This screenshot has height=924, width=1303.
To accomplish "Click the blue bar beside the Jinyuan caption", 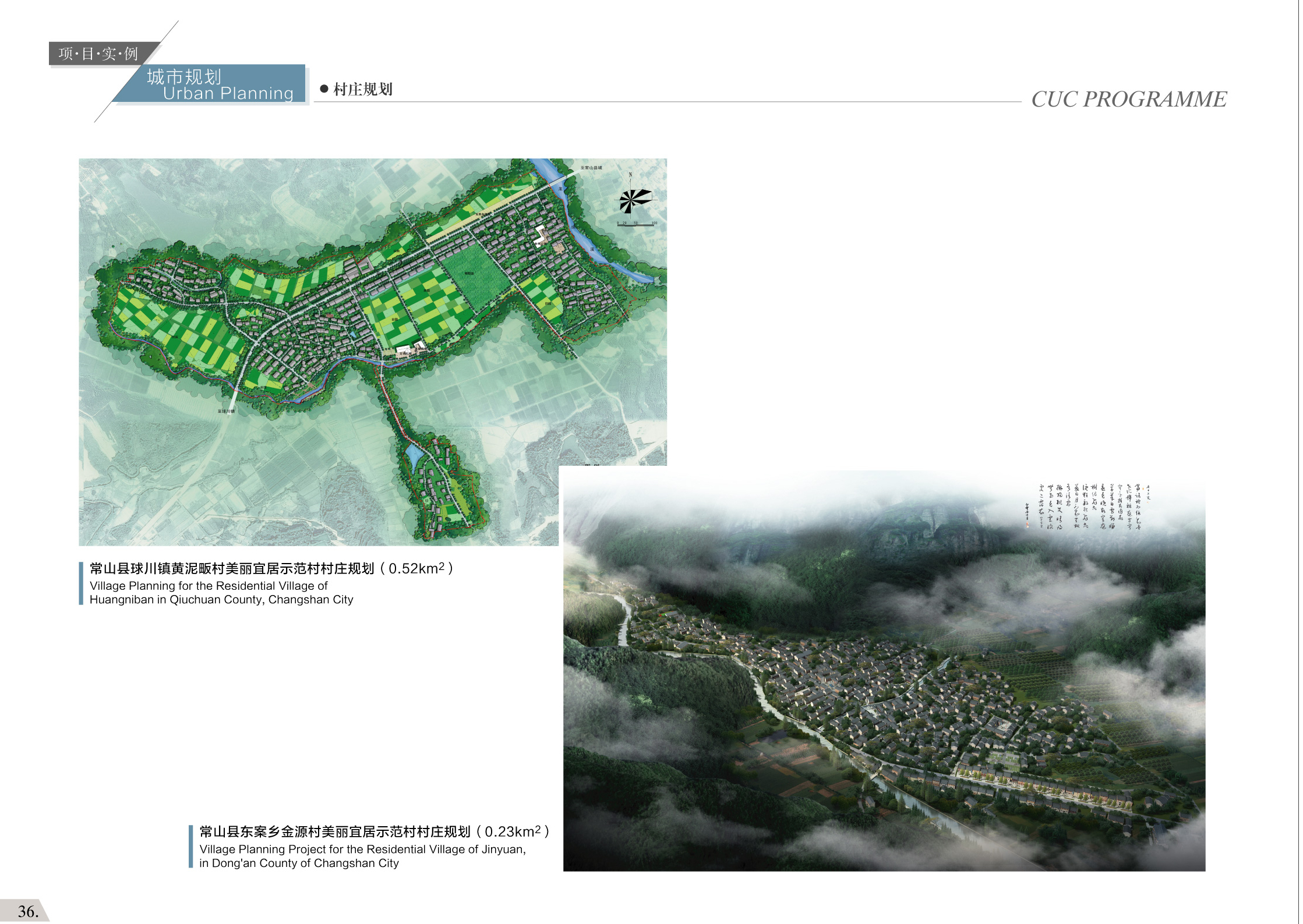I will tap(191, 848).
